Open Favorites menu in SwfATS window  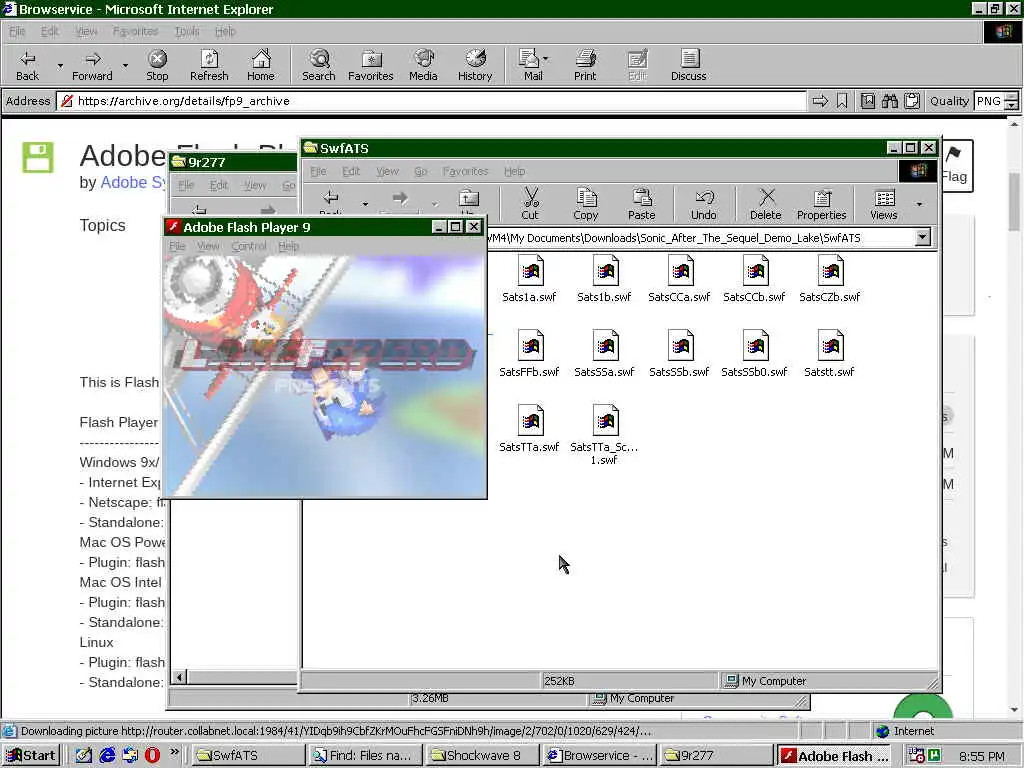tap(465, 171)
